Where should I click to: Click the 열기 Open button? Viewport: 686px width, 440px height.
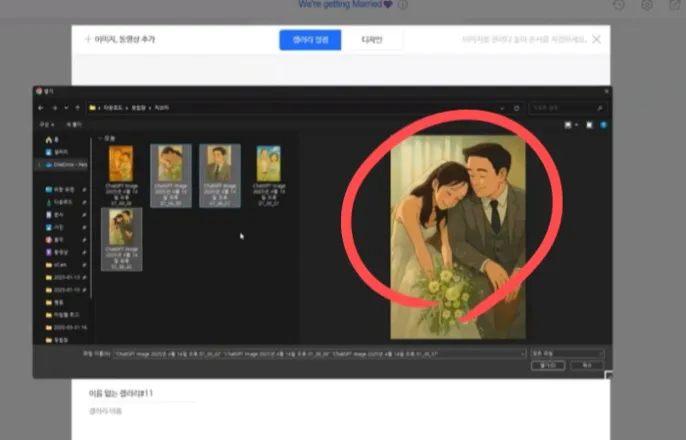548,366
